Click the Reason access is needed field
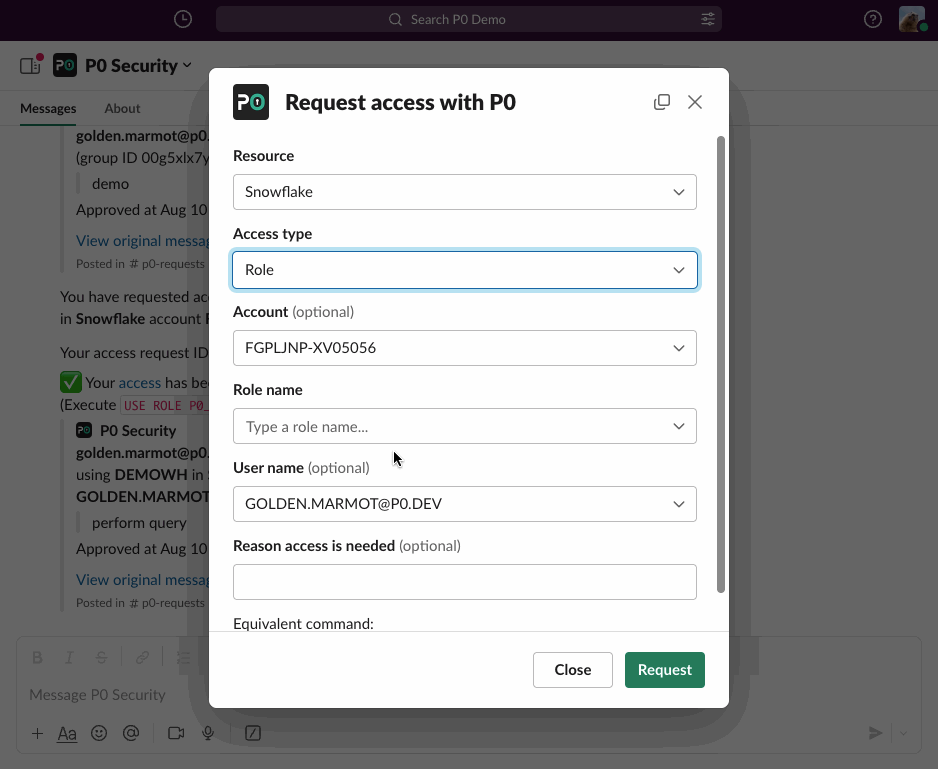 (464, 582)
